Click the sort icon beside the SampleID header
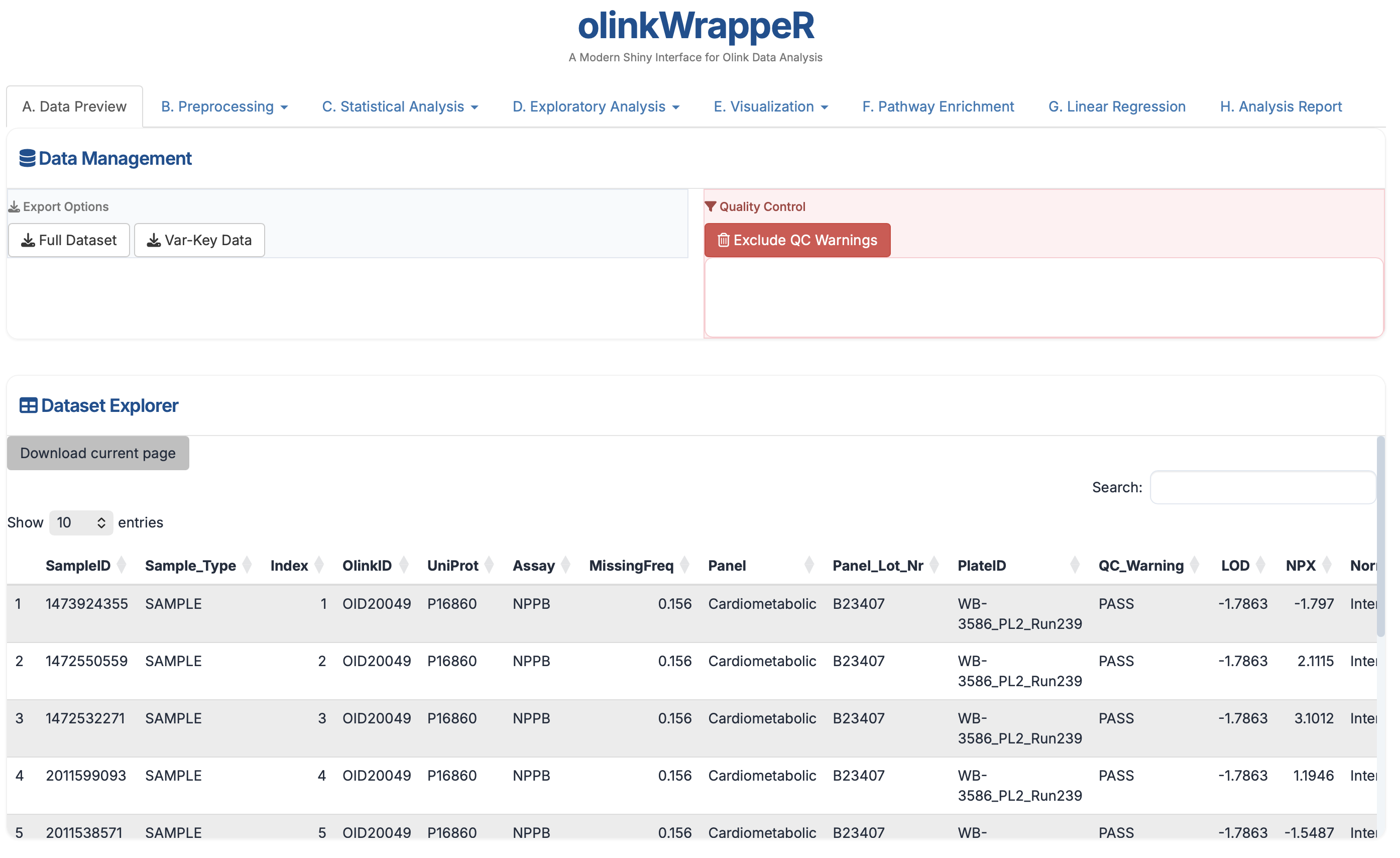 pyautogui.click(x=122, y=565)
